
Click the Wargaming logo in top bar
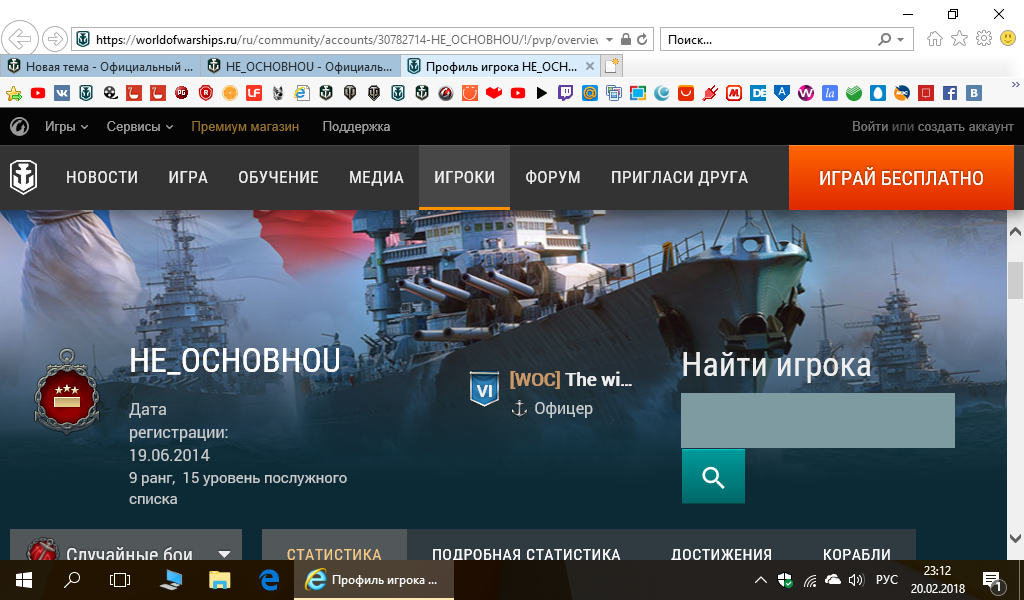click(x=20, y=126)
